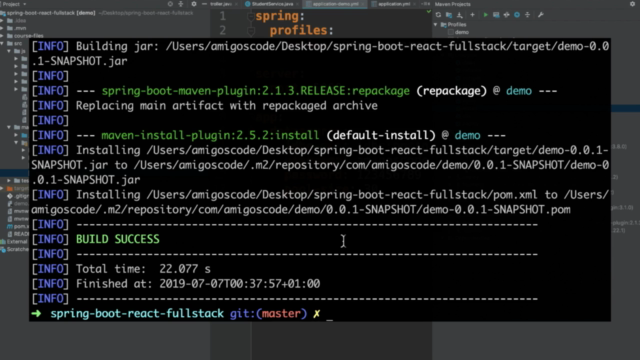Click spring-boot-maven-plugin:2.1.3.RELEASE:repackage text
This screenshot has height=360, width=640.
pos(256,91)
